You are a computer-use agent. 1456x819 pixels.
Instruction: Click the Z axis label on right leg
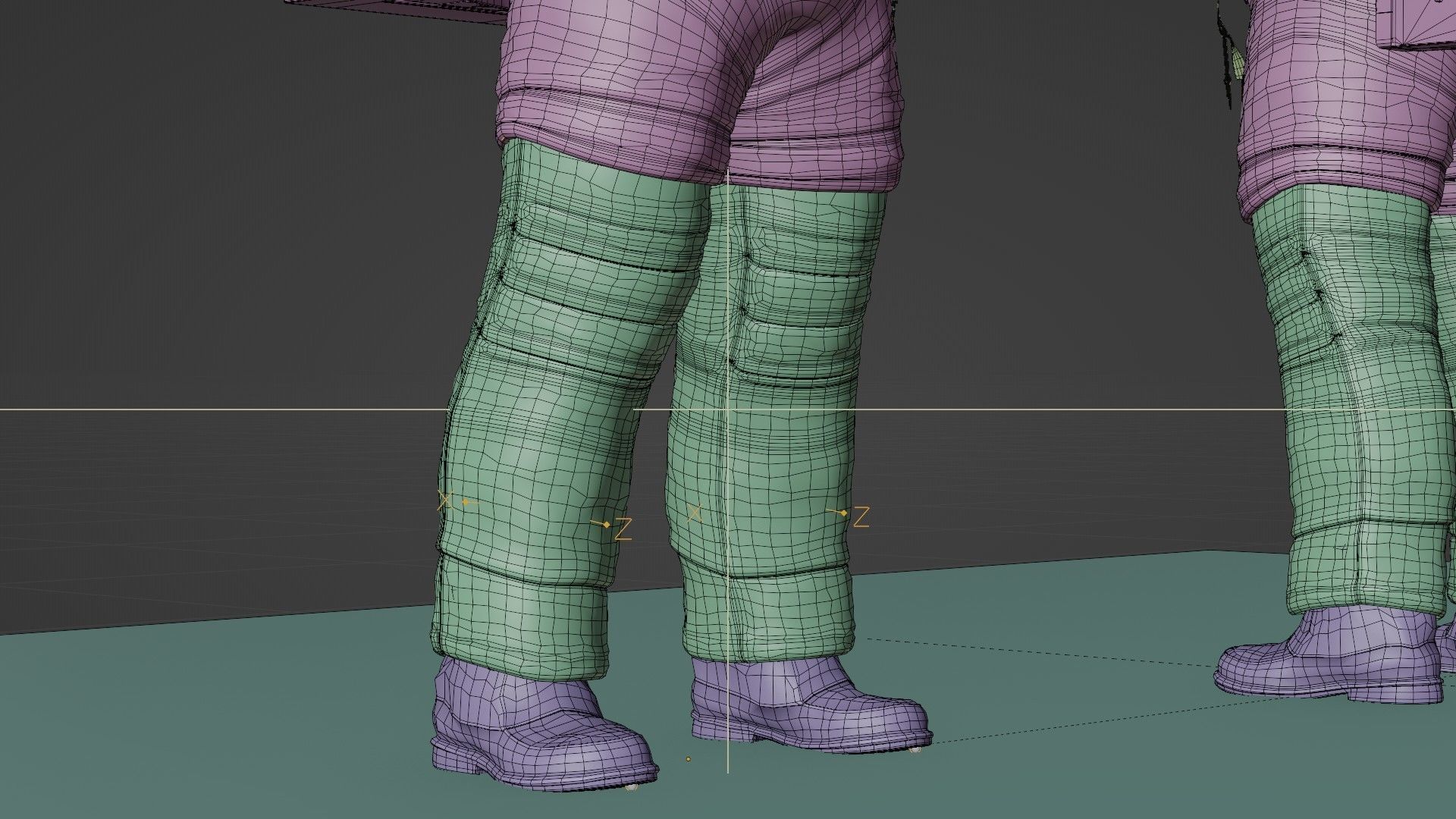tap(861, 517)
